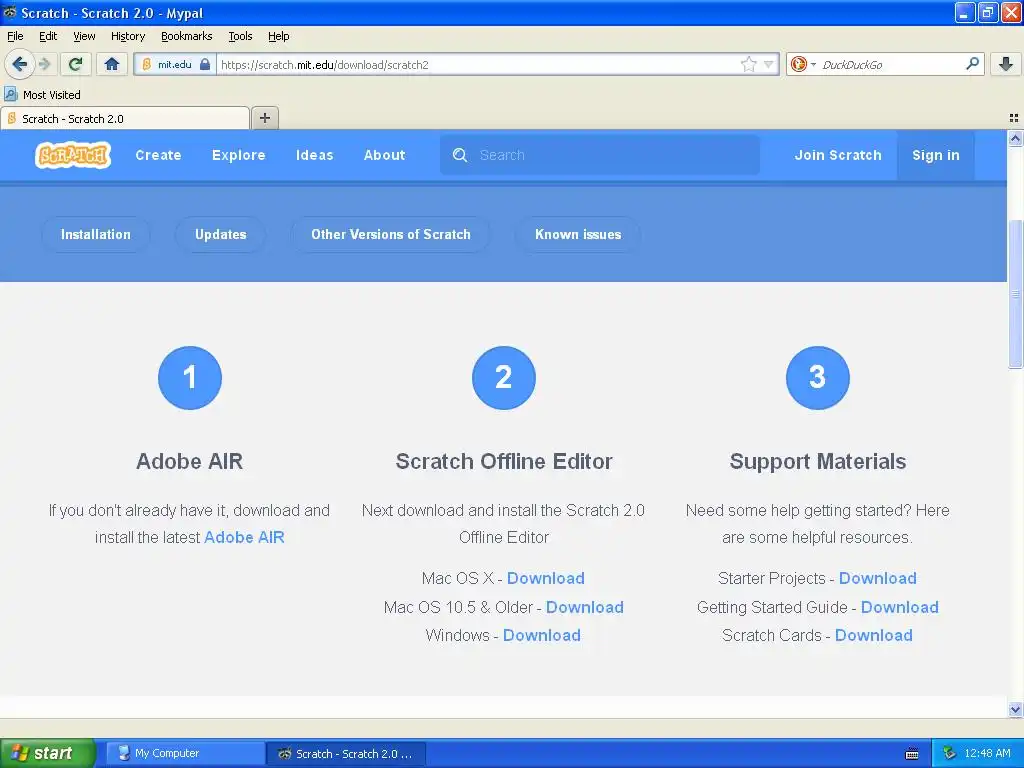Viewport: 1024px width, 768px height.
Task: Open the History menu
Action: (x=128, y=36)
